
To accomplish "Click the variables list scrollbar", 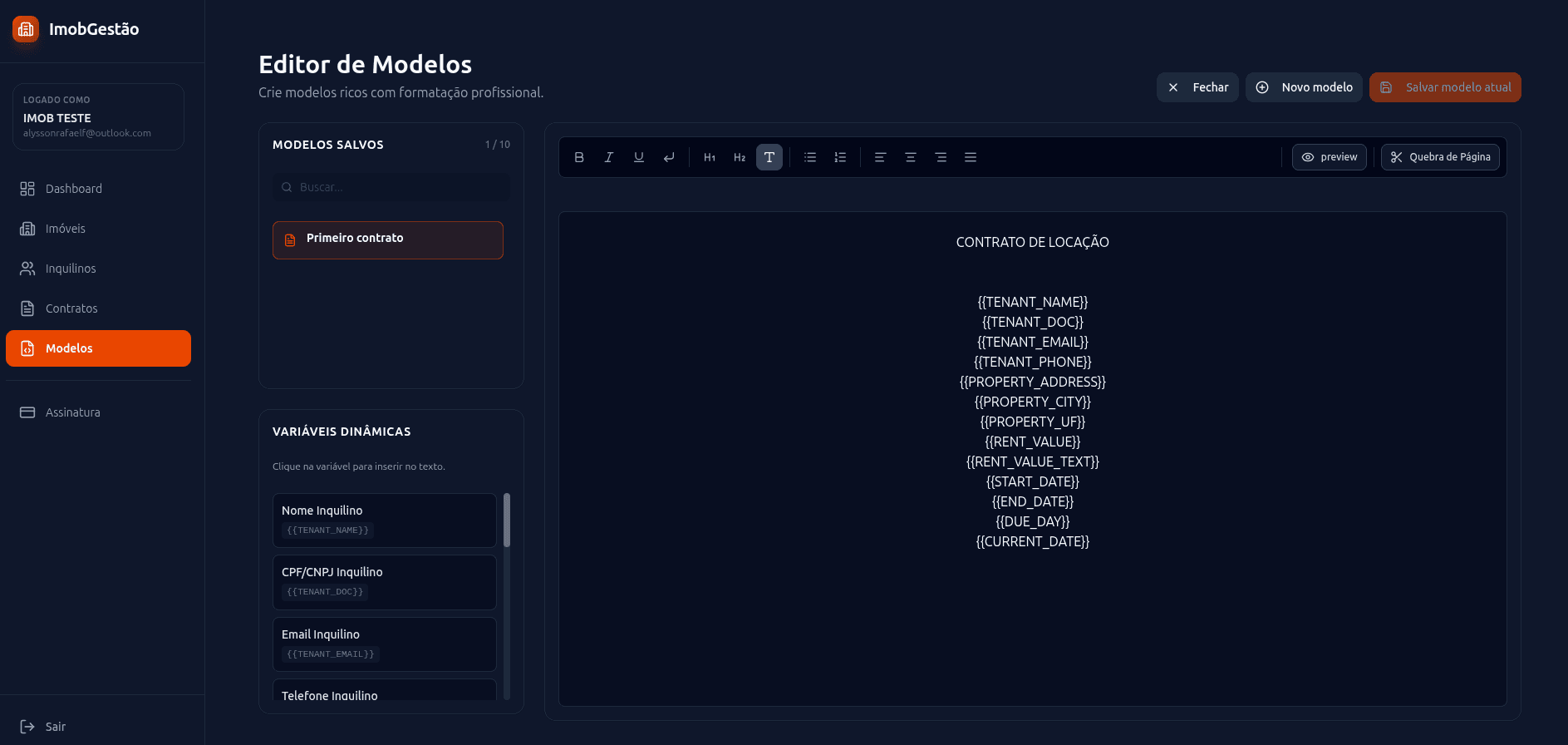I will tap(507, 521).
